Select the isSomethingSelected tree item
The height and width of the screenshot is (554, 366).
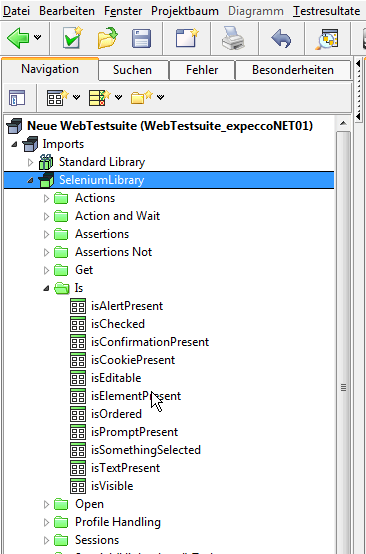146,450
